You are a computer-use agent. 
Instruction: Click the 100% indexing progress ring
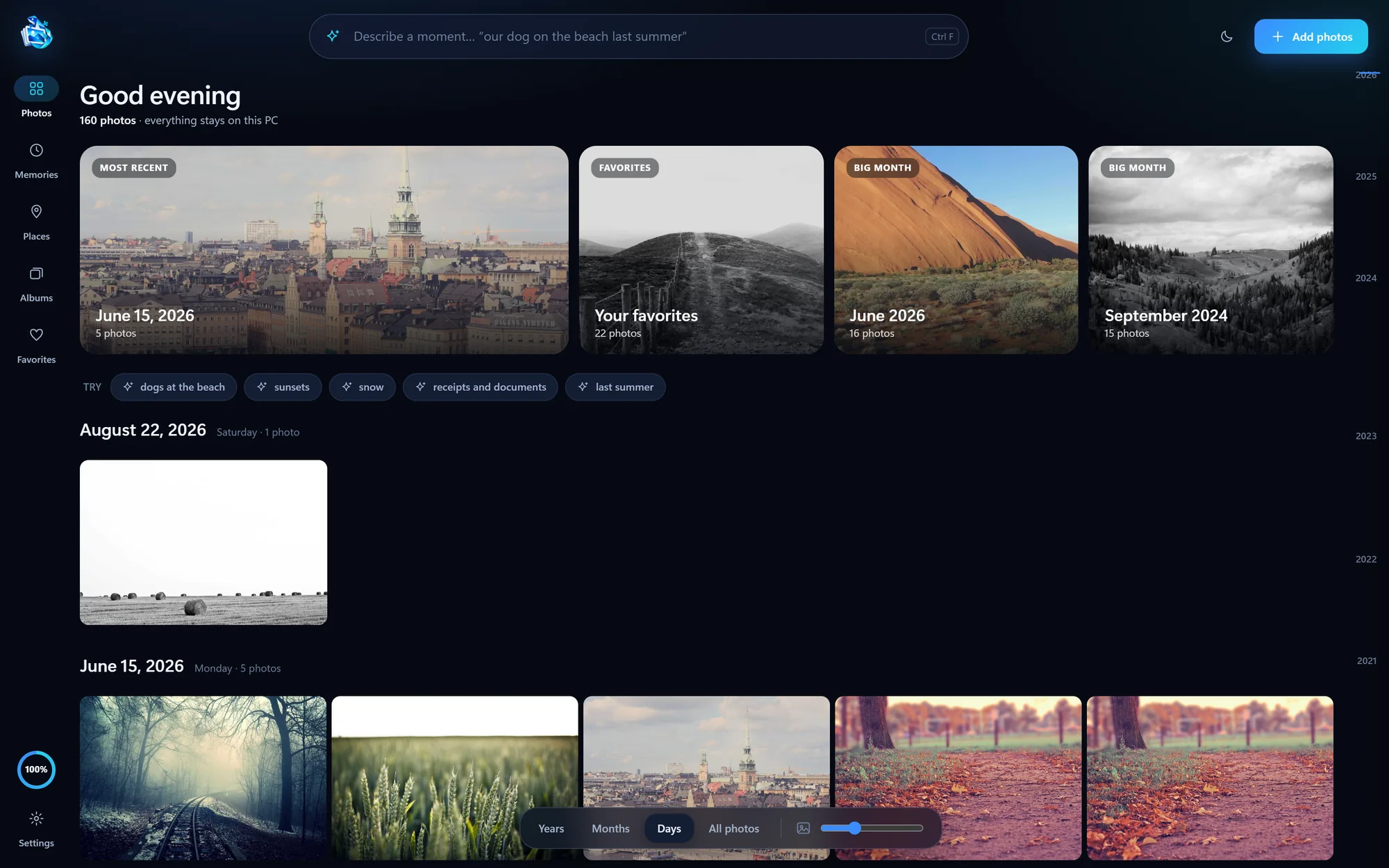pyautogui.click(x=36, y=769)
